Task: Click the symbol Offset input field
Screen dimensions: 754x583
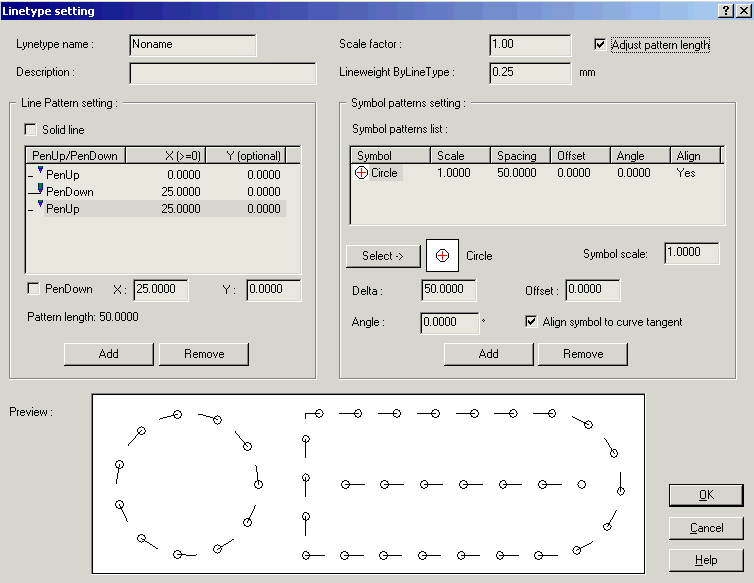Action: [x=593, y=290]
